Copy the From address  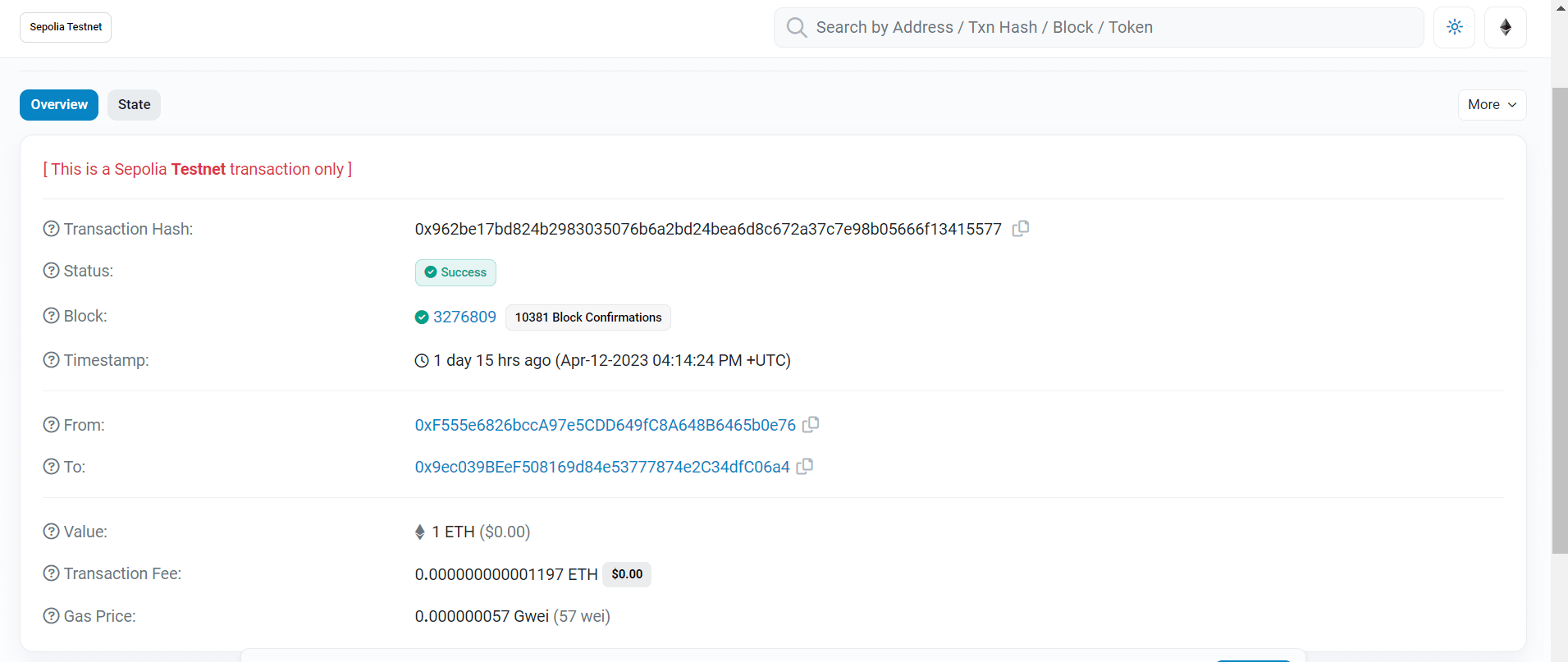pos(811,425)
